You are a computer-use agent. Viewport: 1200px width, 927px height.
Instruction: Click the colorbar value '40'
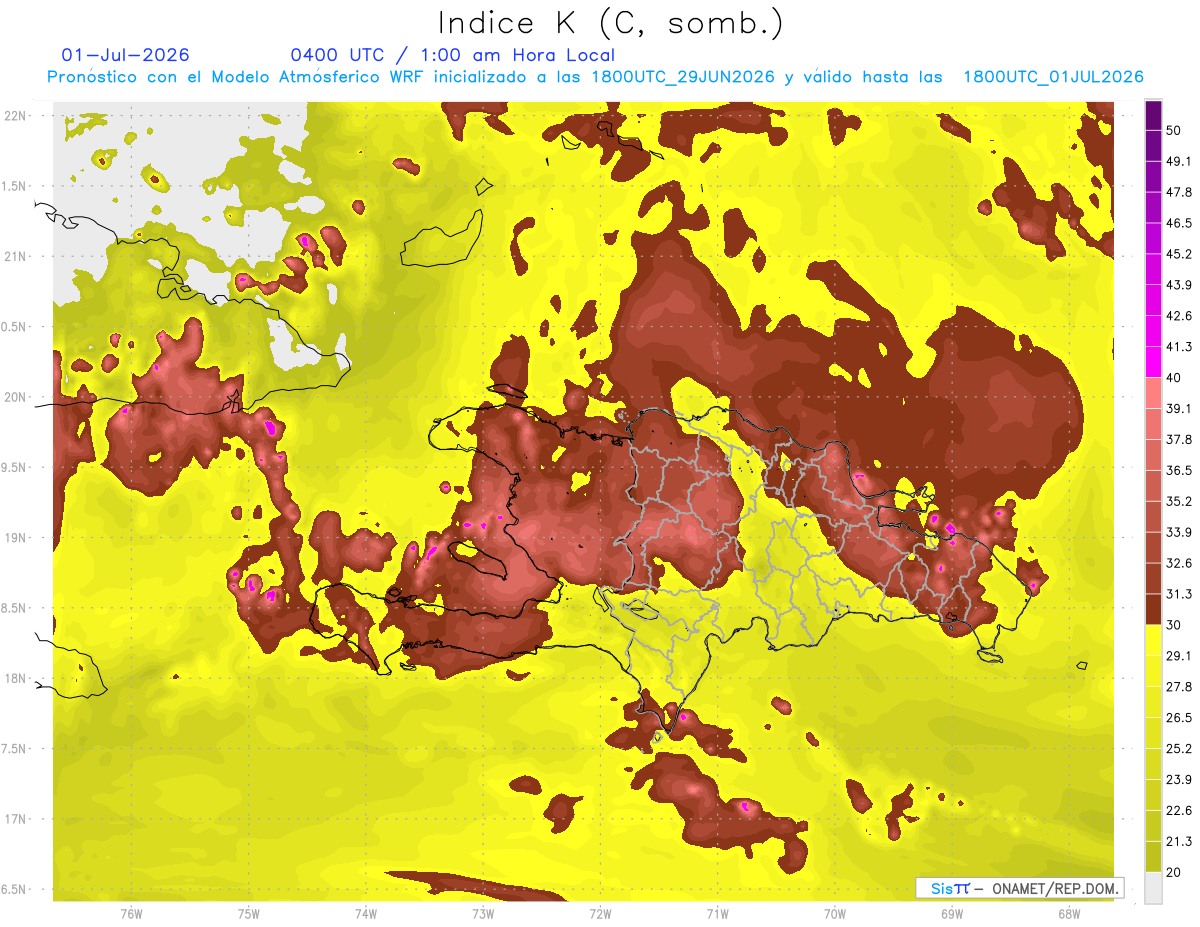[x=1174, y=378]
